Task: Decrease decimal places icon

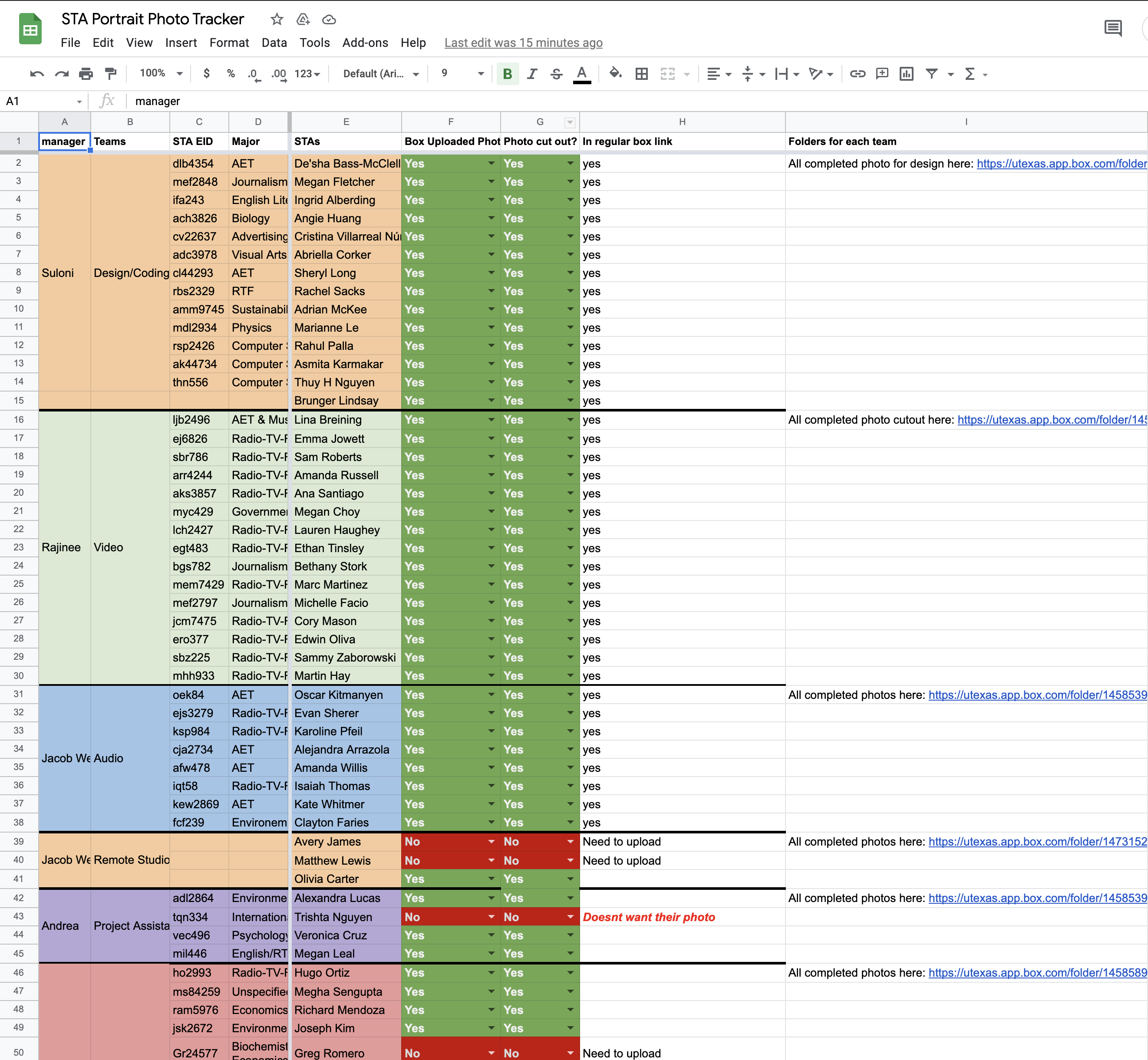Action: pyautogui.click(x=254, y=74)
